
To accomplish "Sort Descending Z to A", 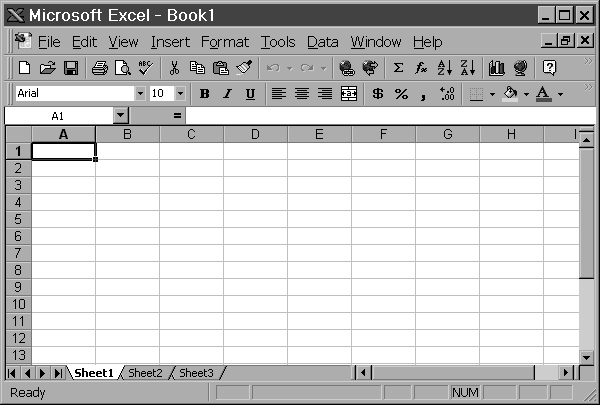I will pyautogui.click(x=468, y=68).
